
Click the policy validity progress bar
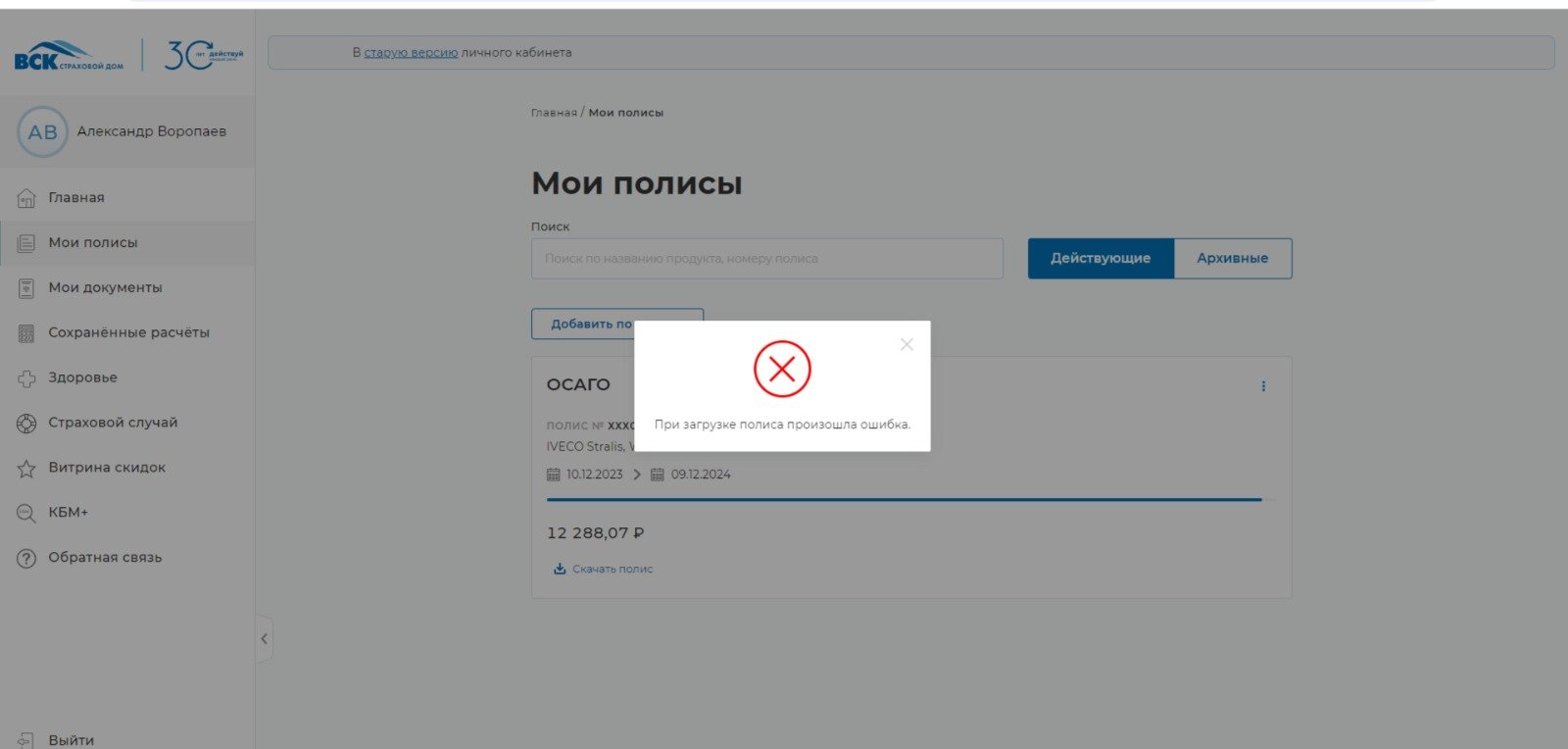click(904, 500)
